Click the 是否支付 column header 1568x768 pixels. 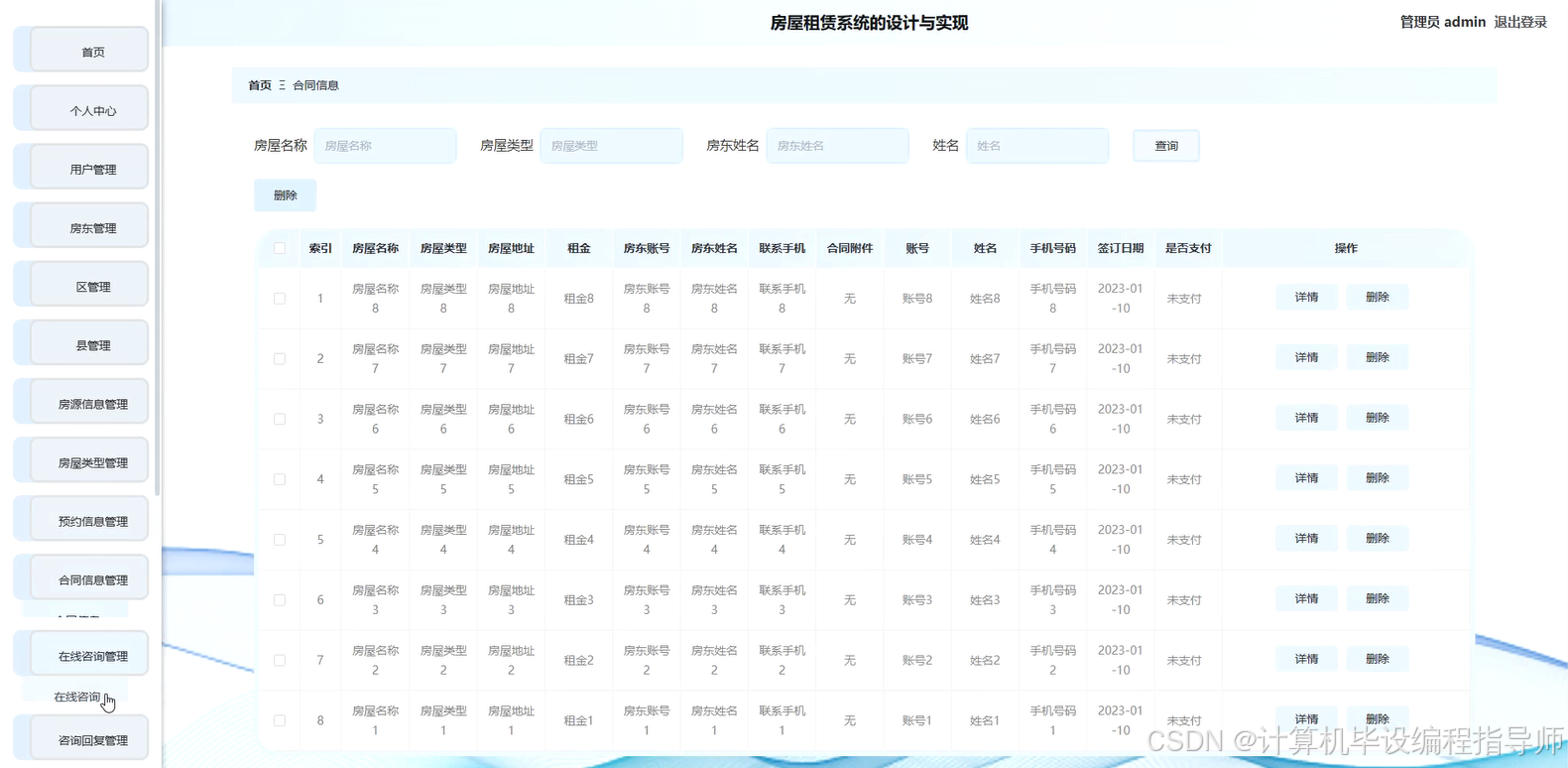1188,248
